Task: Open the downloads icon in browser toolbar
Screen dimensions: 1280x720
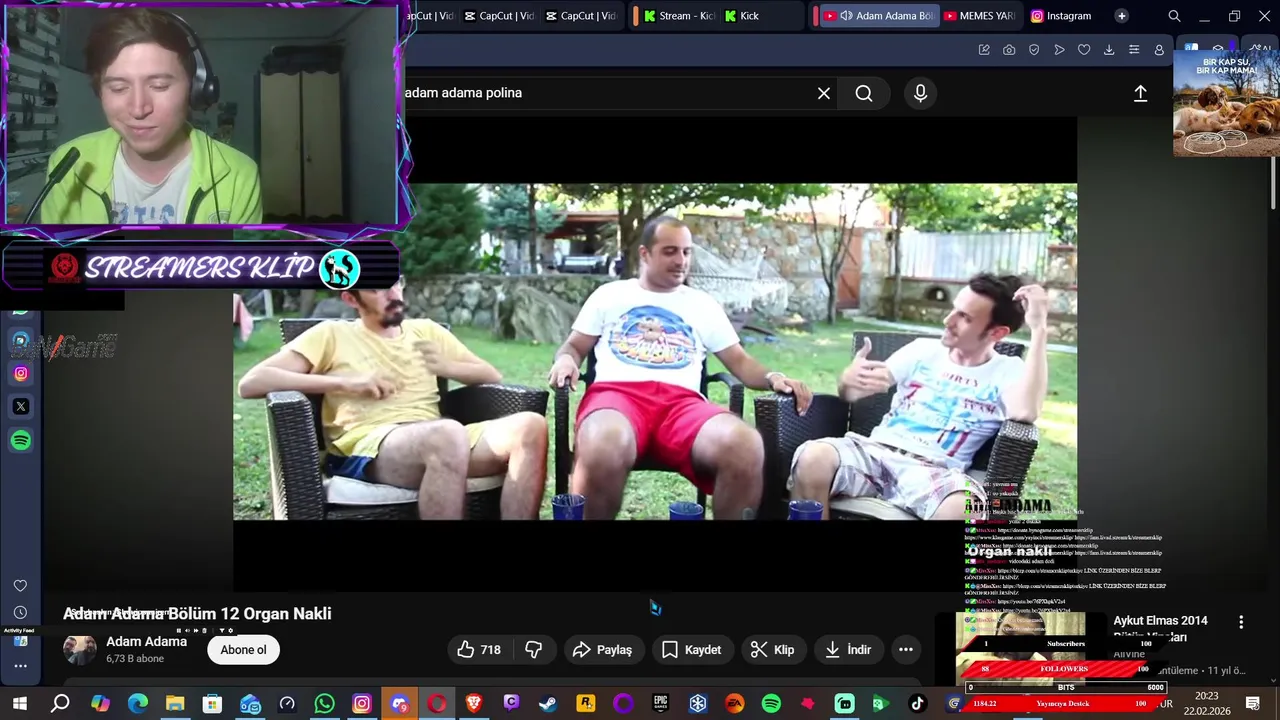Action: click(x=1109, y=50)
